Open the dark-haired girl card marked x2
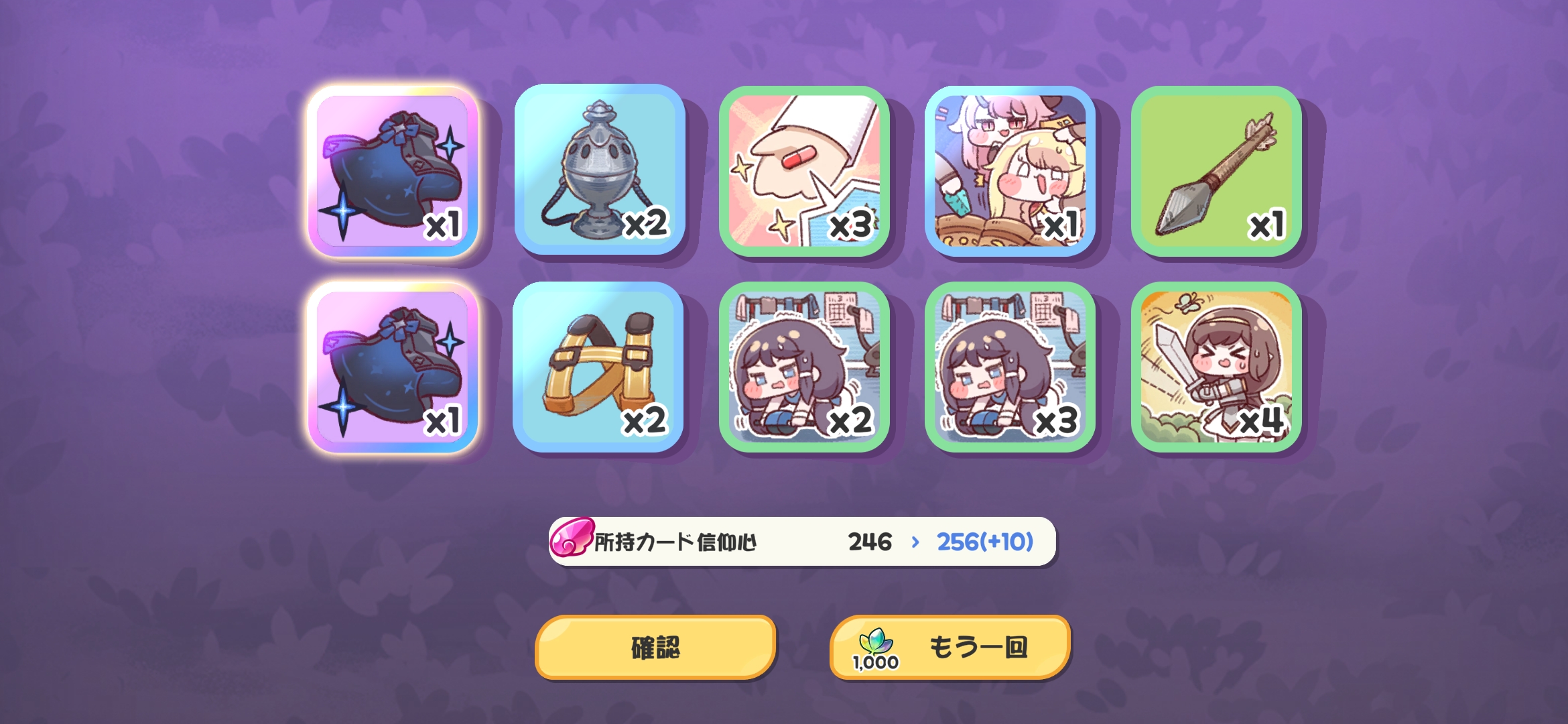Viewport: 1568px width, 724px height. tap(804, 367)
